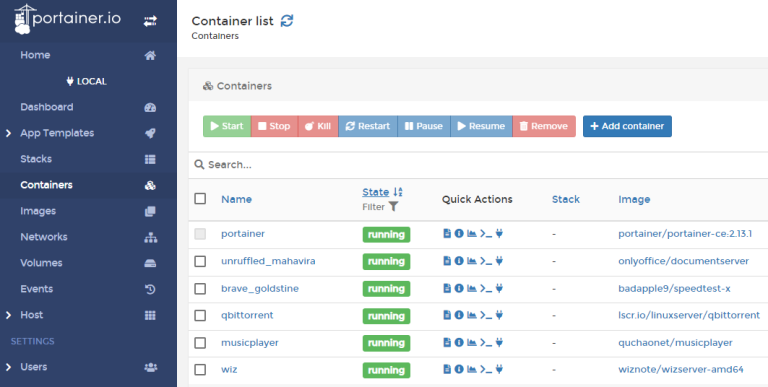The height and width of the screenshot is (387, 768).
Task: Expand the Users menu chevron
Action: [x=8, y=367]
